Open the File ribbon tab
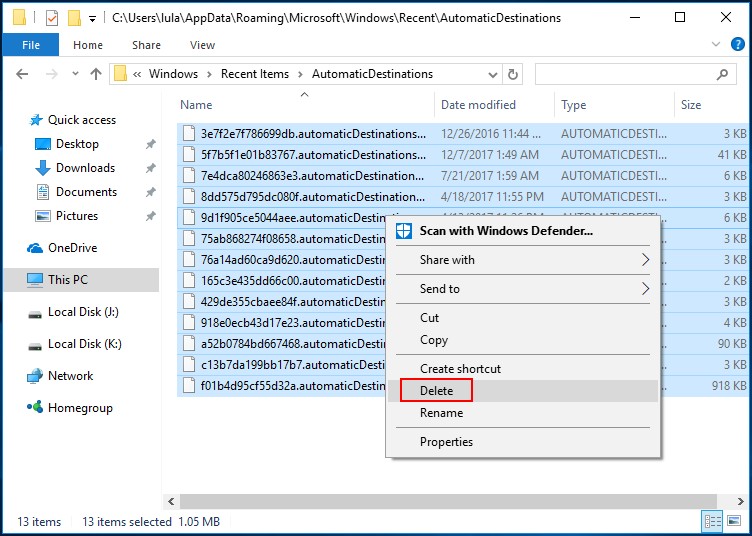The height and width of the screenshot is (536, 752). pyautogui.click(x=31, y=45)
